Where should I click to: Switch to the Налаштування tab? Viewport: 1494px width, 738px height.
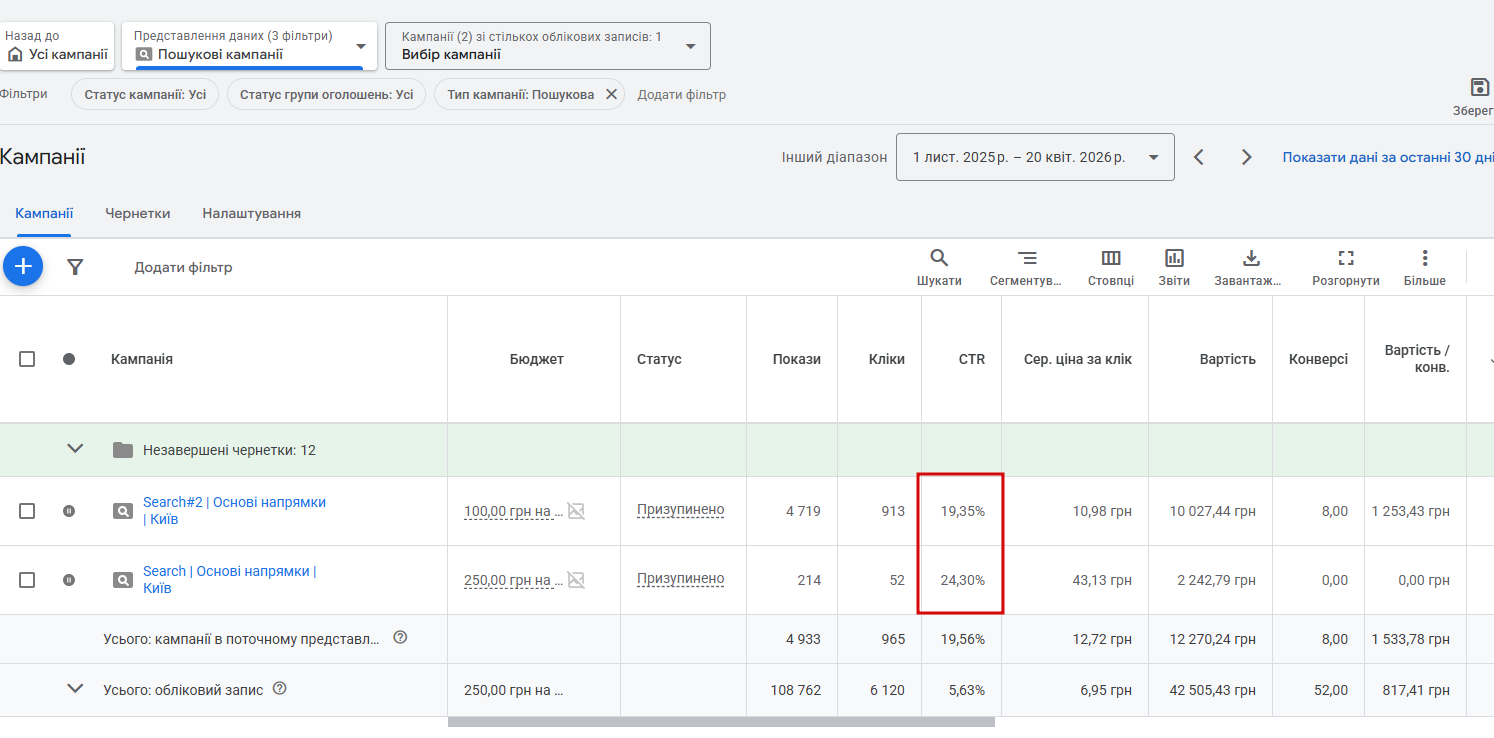click(251, 213)
